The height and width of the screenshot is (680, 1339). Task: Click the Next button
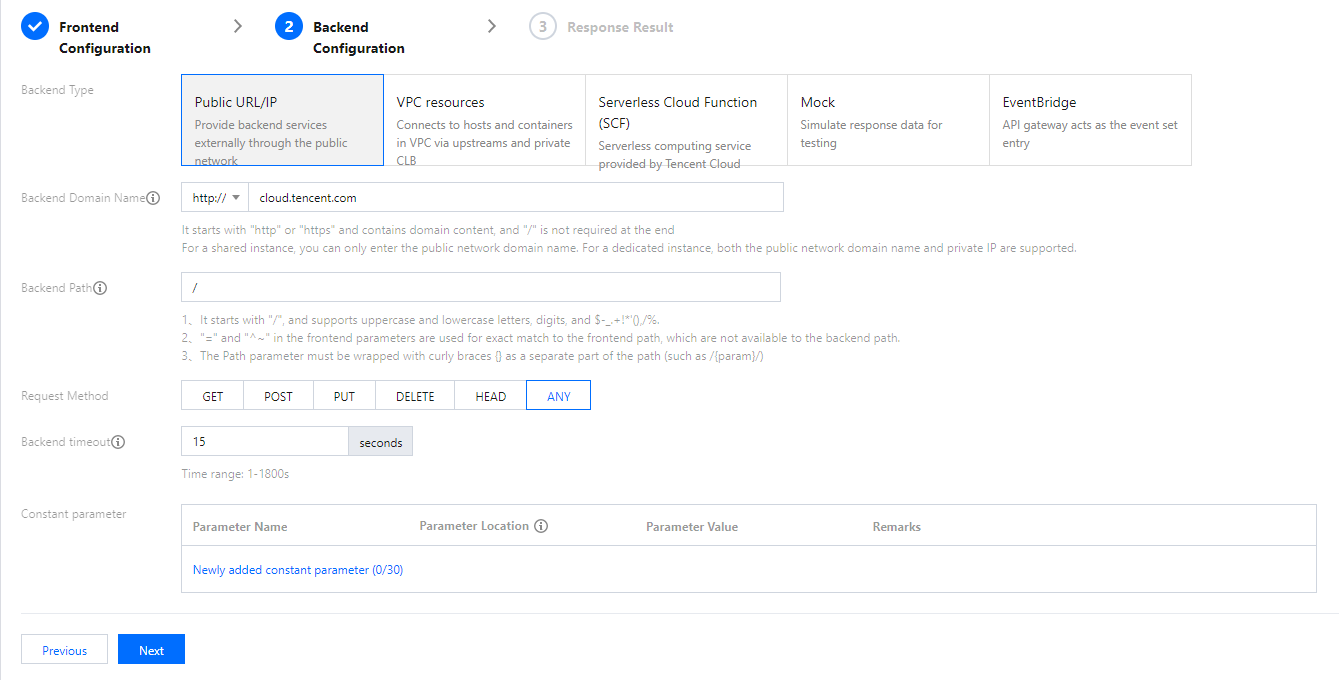pos(151,650)
